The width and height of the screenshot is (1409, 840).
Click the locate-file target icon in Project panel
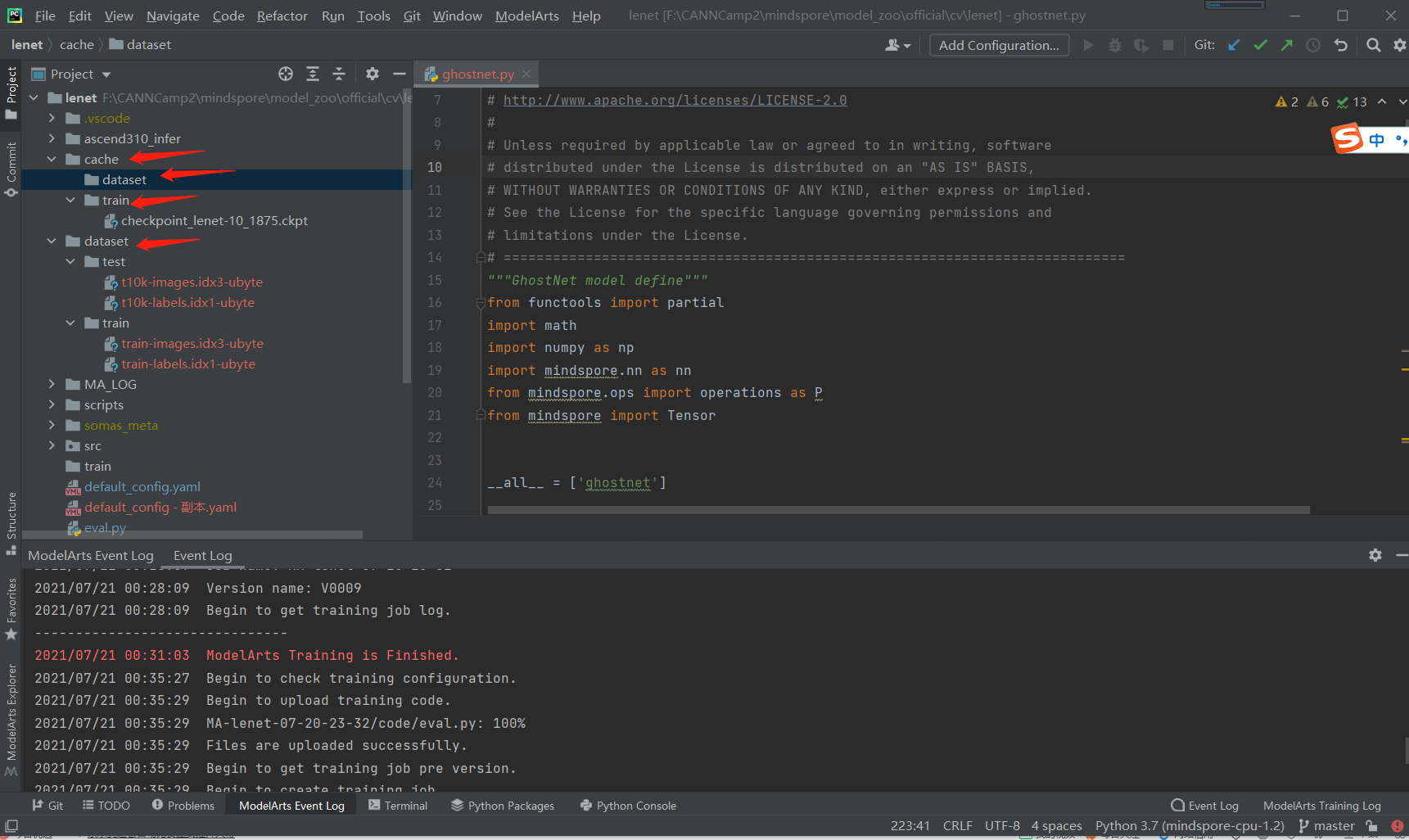pyautogui.click(x=286, y=74)
